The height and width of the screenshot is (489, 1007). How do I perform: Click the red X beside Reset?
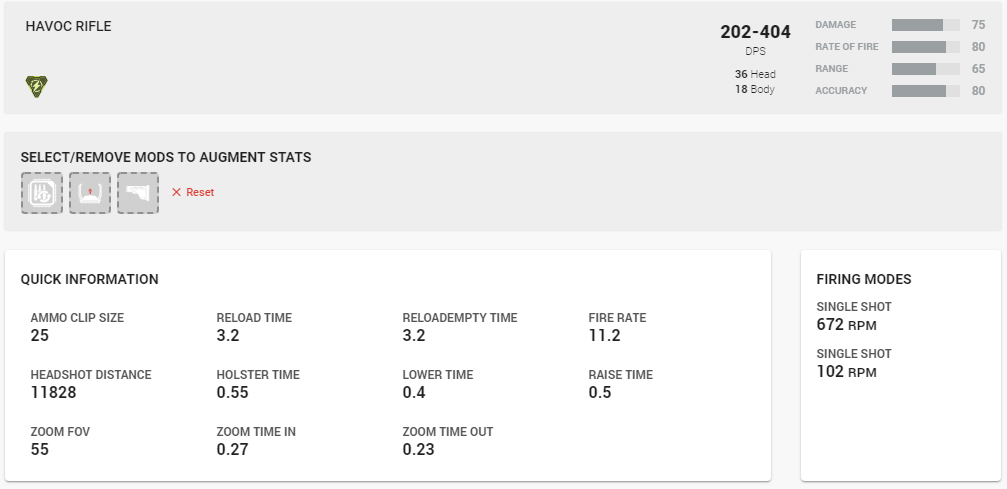[x=177, y=192]
